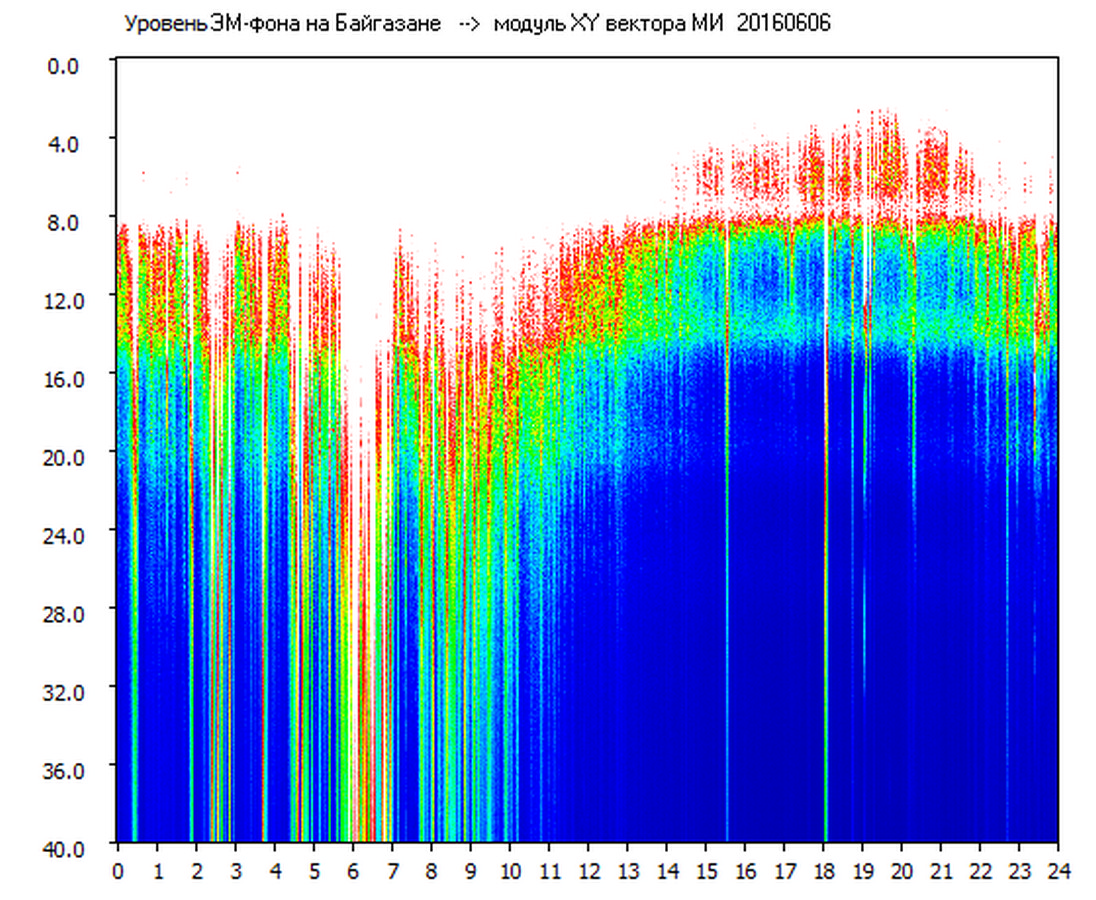Click the hour 24 label on x-axis
Screen dimensions: 1096x900
tap(1058, 870)
